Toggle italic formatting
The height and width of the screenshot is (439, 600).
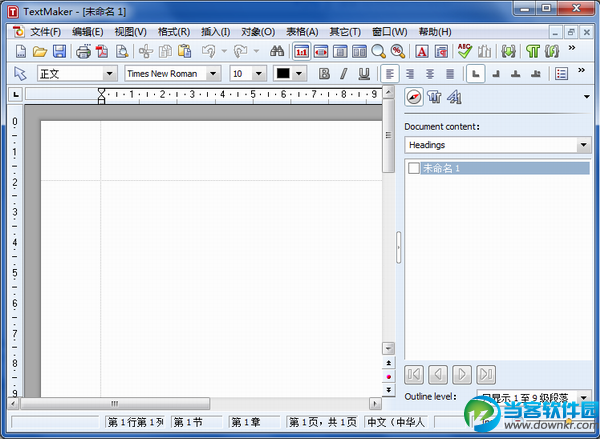pyautogui.click(x=344, y=73)
